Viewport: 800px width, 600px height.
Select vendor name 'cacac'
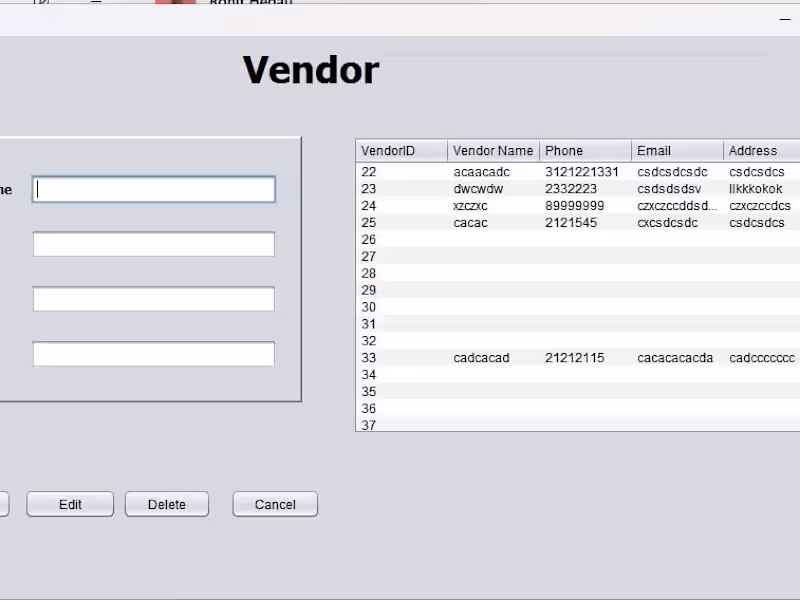[x=493, y=222]
